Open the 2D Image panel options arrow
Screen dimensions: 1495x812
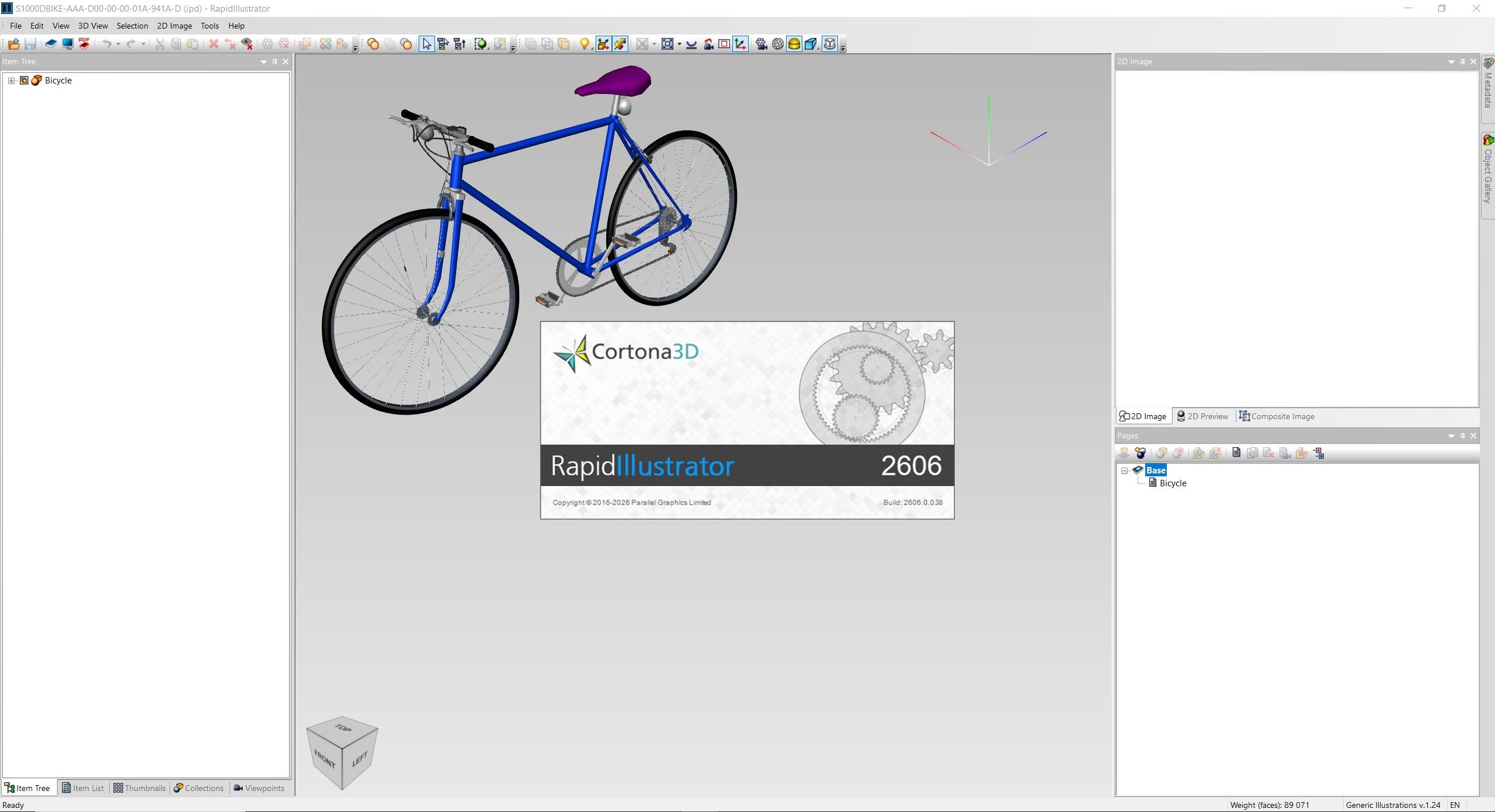coord(1451,62)
